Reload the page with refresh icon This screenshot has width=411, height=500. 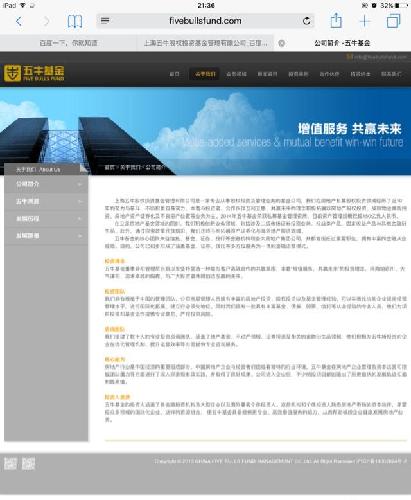[307, 21]
